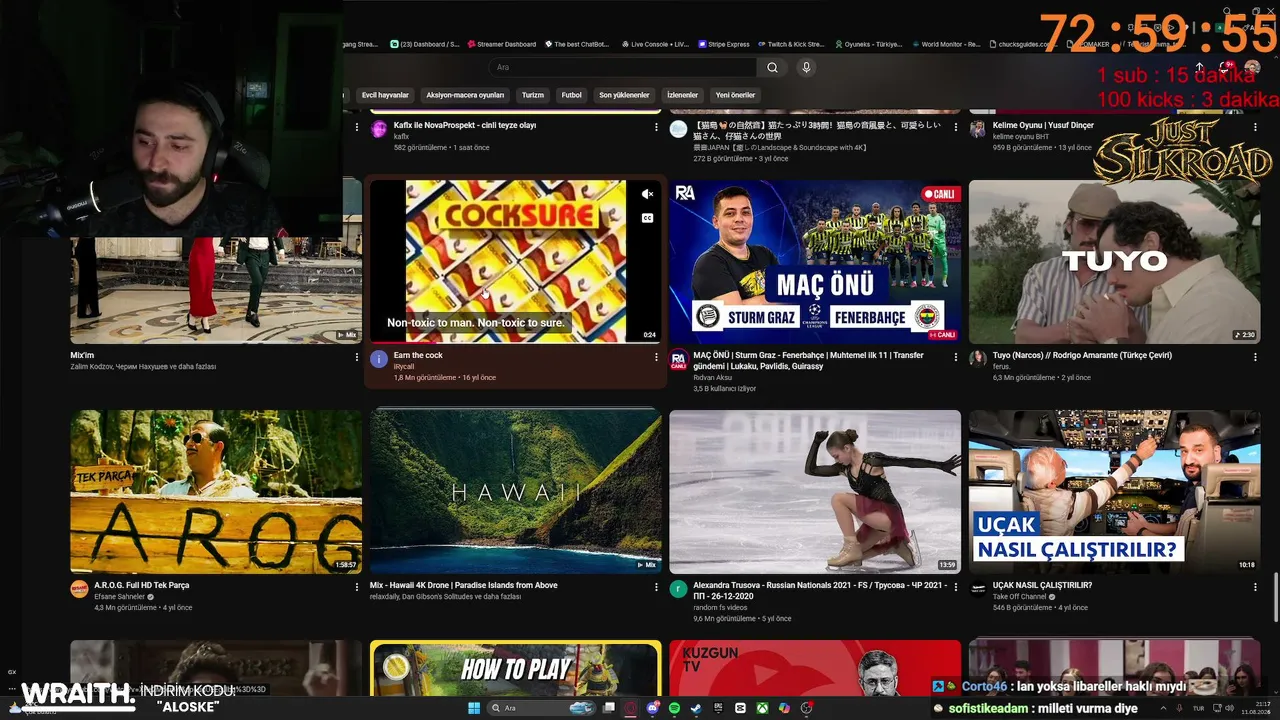Open Steam from the taskbar

click(697, 708)
